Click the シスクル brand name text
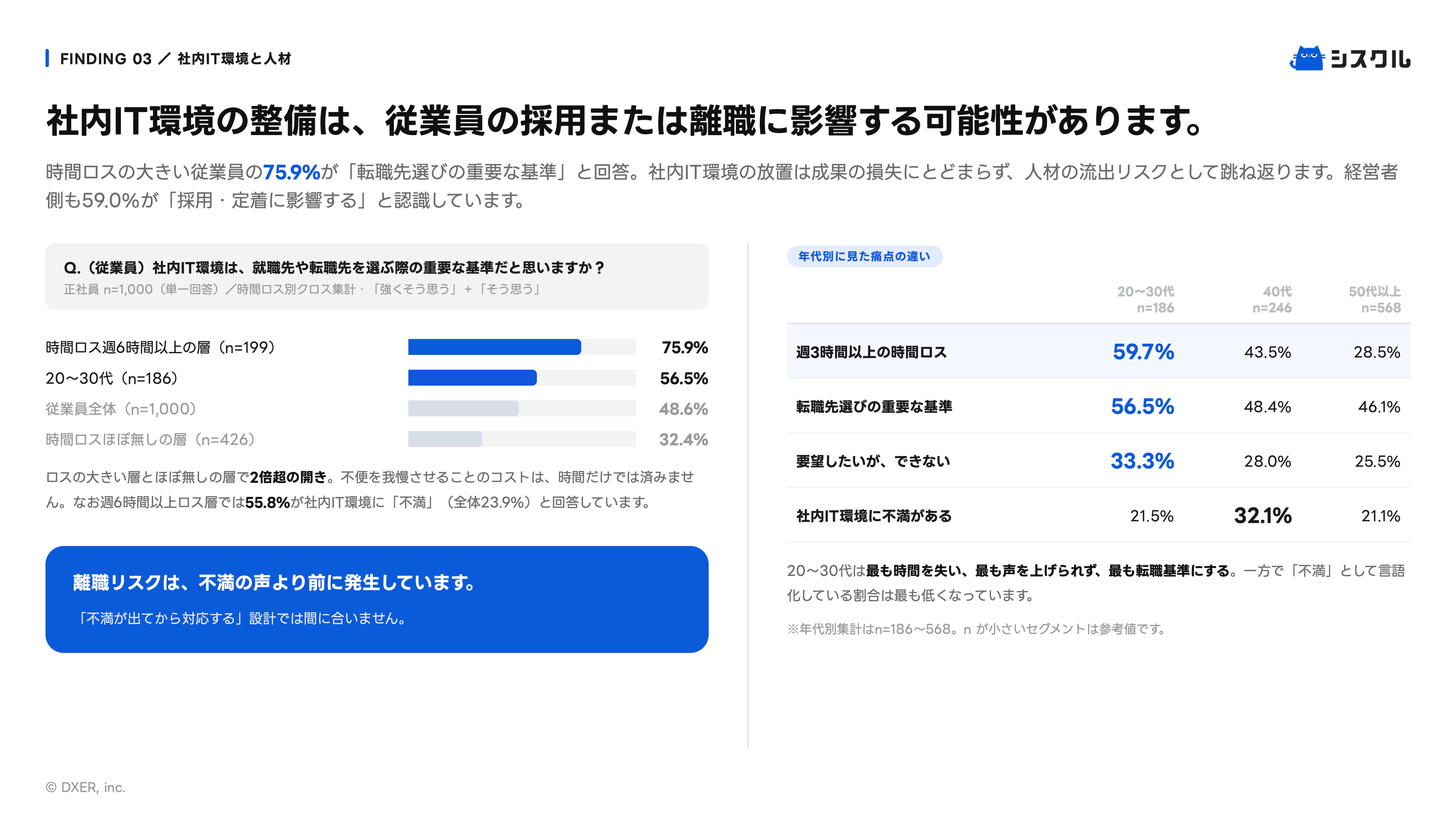1456x819 pixels. click(x=1370, y=59)
